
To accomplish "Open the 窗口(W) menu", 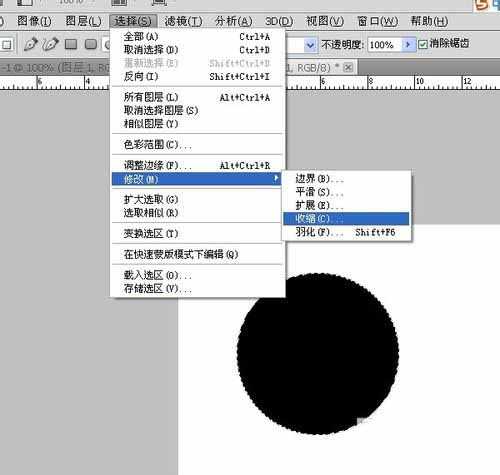I will 377,21.
